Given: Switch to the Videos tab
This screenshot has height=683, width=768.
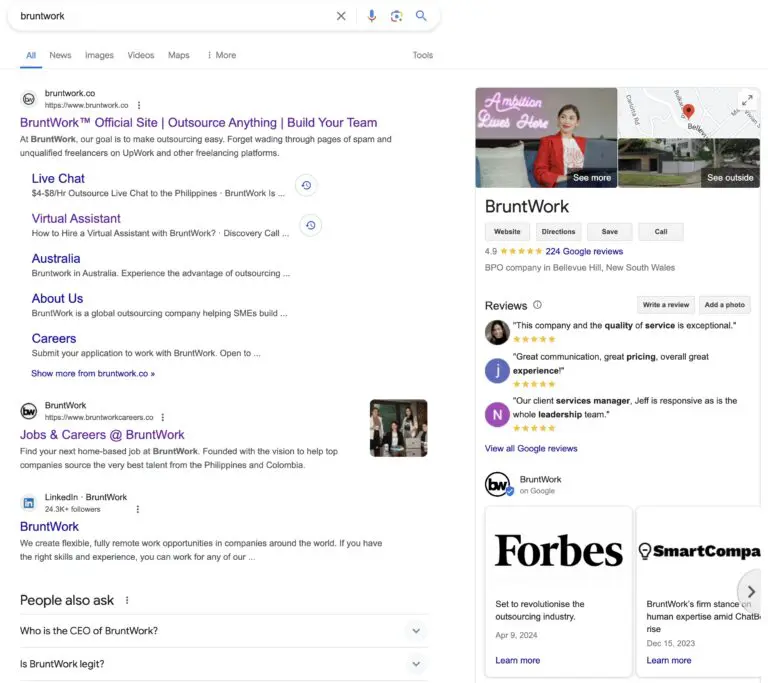Looking at the screenshot, I should tap(141, 55).
